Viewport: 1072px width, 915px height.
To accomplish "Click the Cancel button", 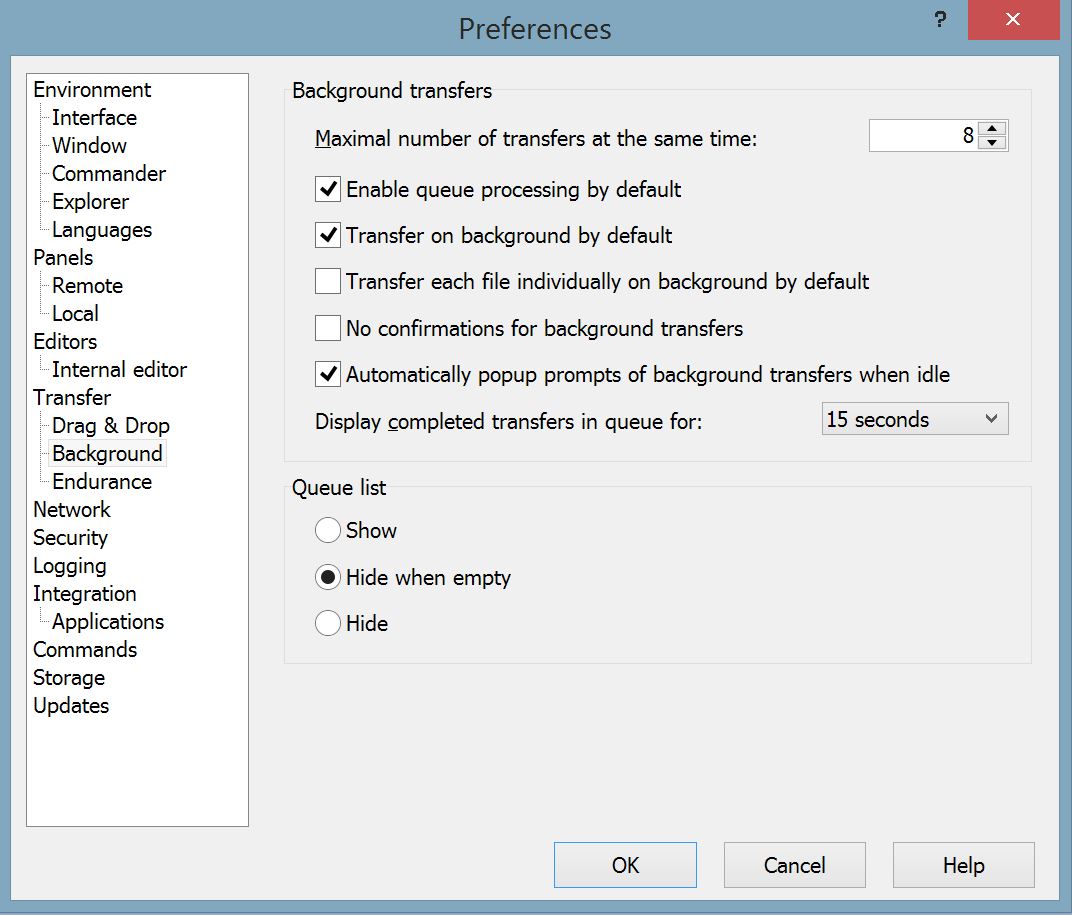I will pos(794,865).
